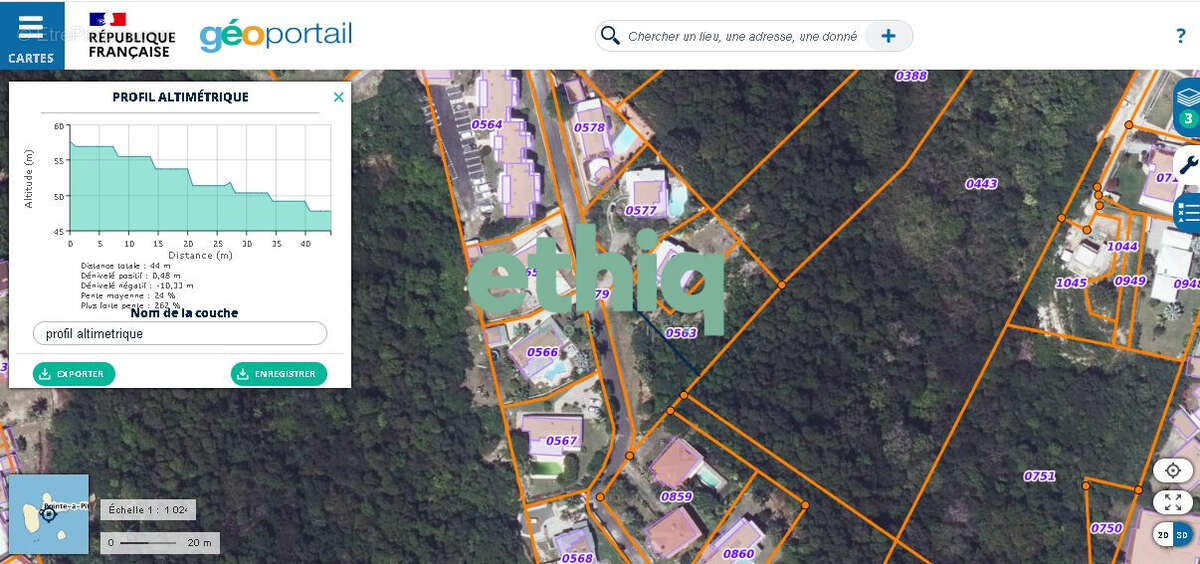Image resolution: width=1200 pixels, height=564 pixels.
Task: Click the Échelle scale selector
Action: click(148, 510)
